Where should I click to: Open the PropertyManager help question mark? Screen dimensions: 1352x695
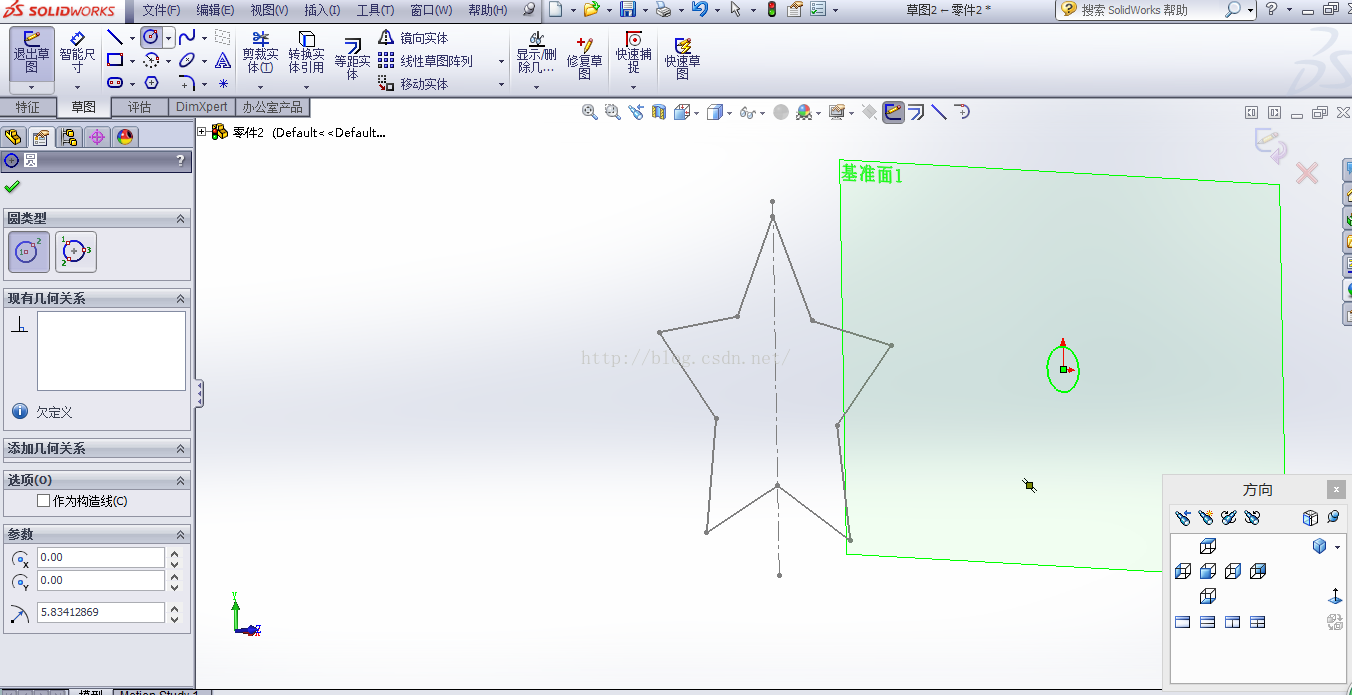click(x=180, y=160)
